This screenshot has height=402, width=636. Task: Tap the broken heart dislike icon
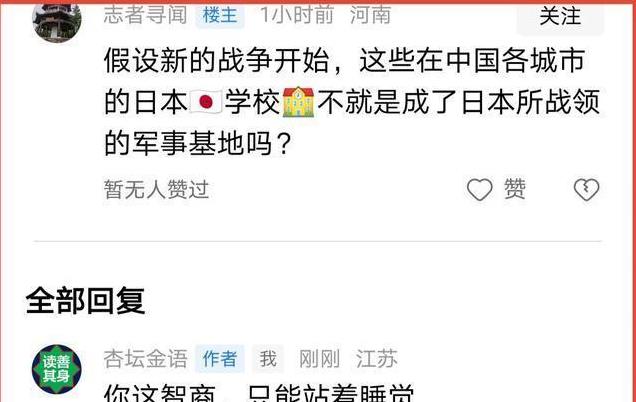[x=587, y=189]
